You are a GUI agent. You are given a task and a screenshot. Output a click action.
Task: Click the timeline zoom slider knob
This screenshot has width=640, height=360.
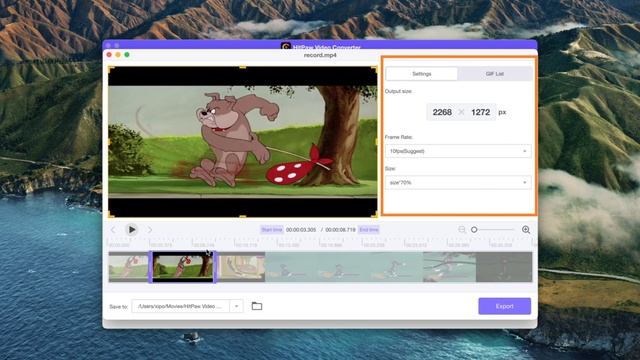[474, 230]
